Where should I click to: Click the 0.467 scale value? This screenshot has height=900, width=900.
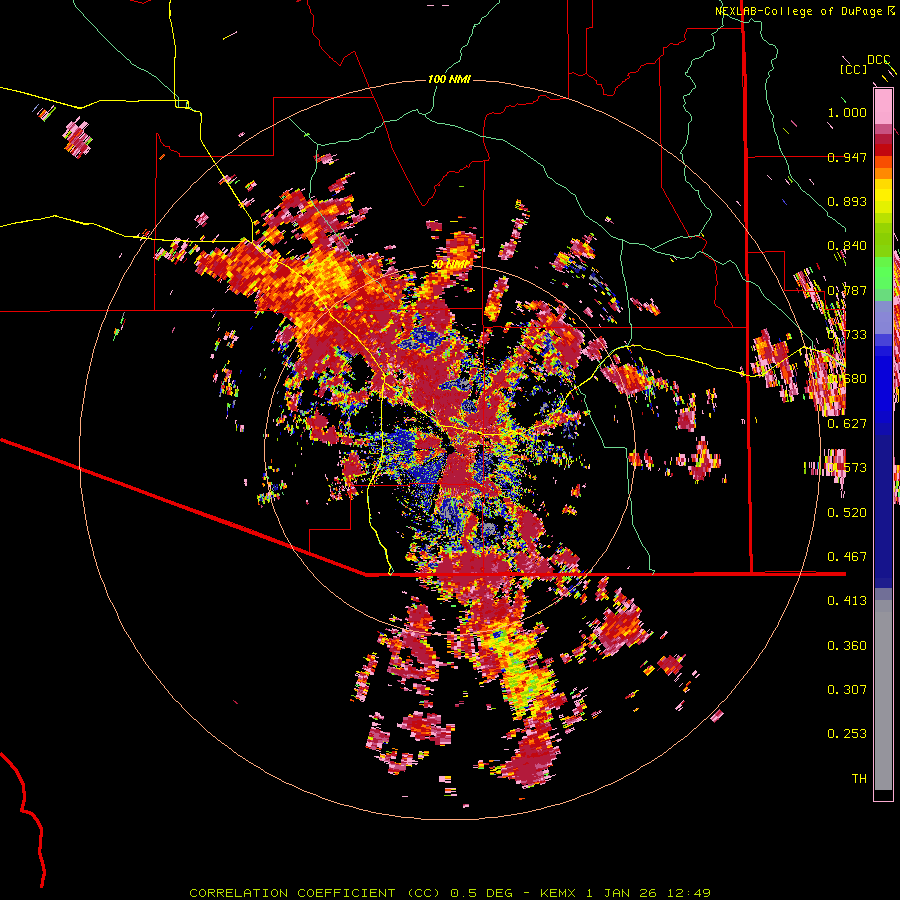pyautogui.click(x=847, y=556)
